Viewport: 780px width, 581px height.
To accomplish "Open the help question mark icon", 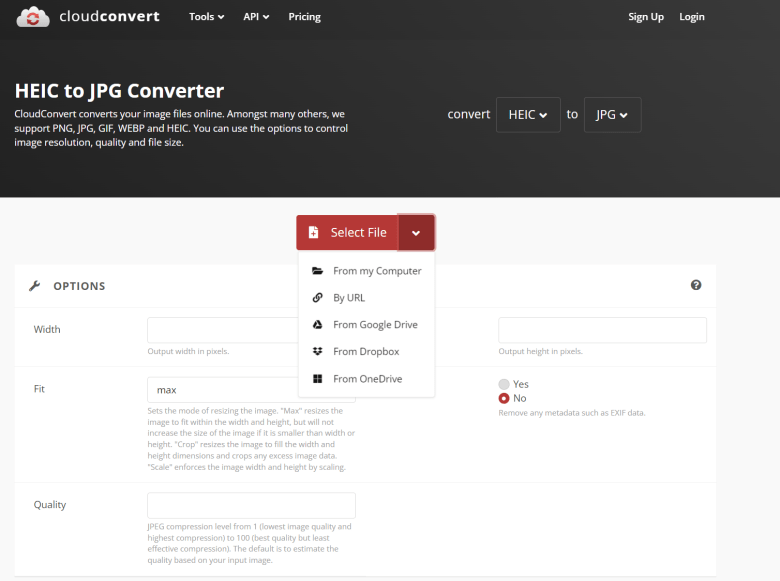I will point(696,285).
